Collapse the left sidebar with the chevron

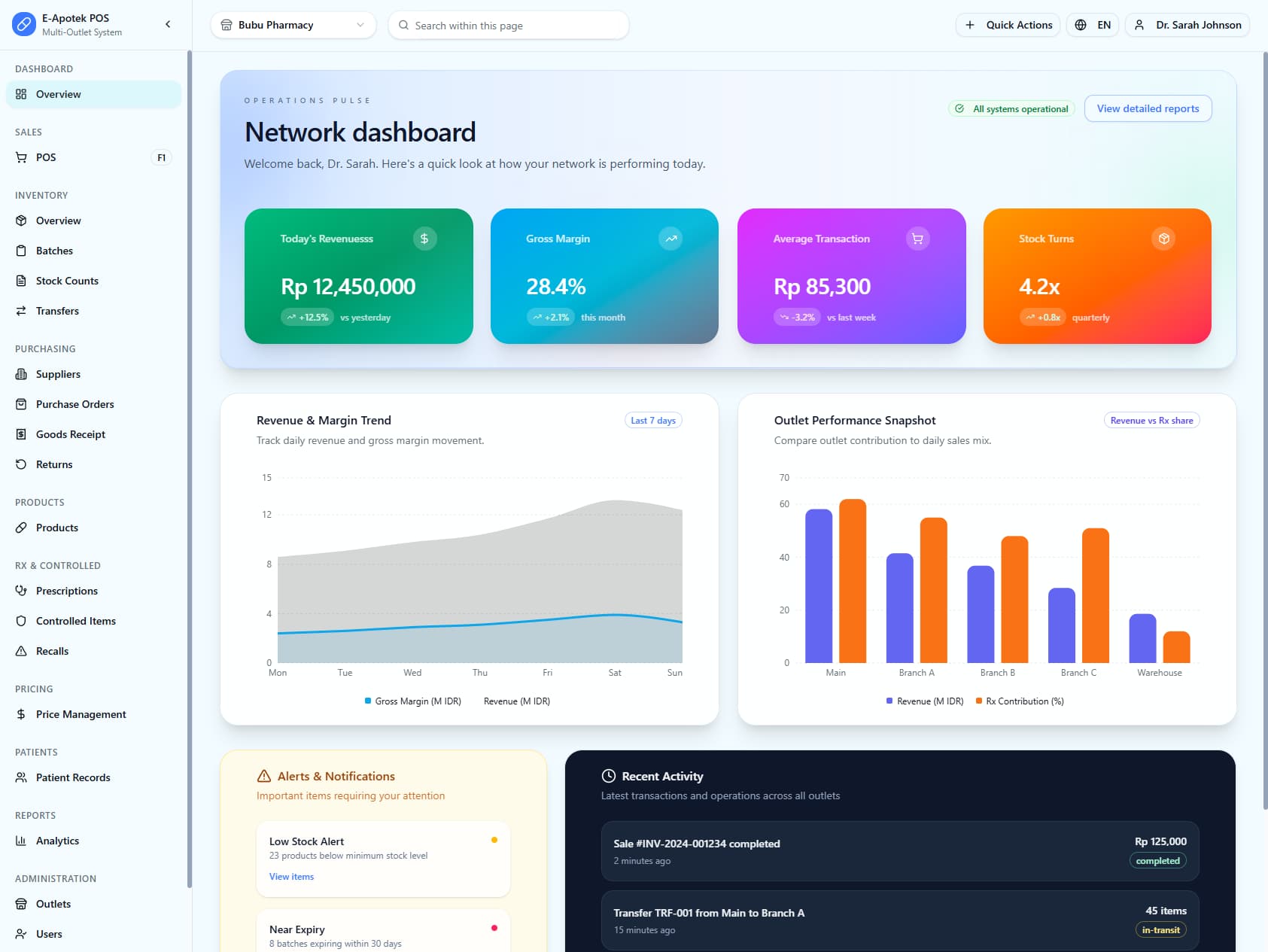point(167,24)
